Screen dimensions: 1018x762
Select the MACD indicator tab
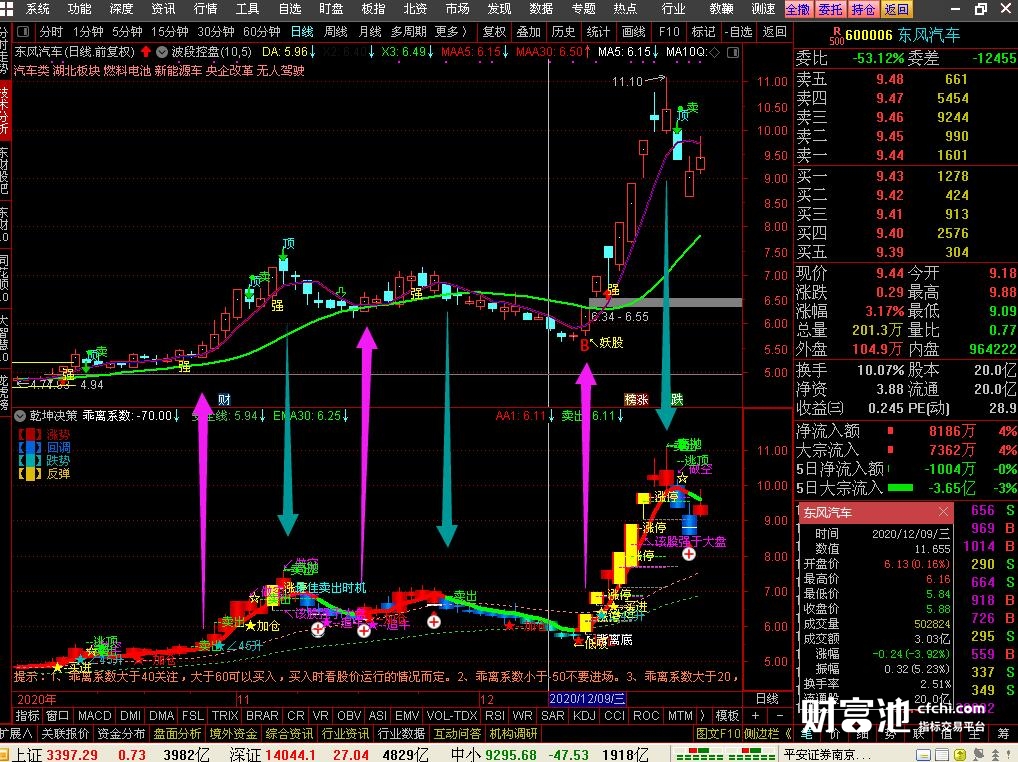click(95, 715)
